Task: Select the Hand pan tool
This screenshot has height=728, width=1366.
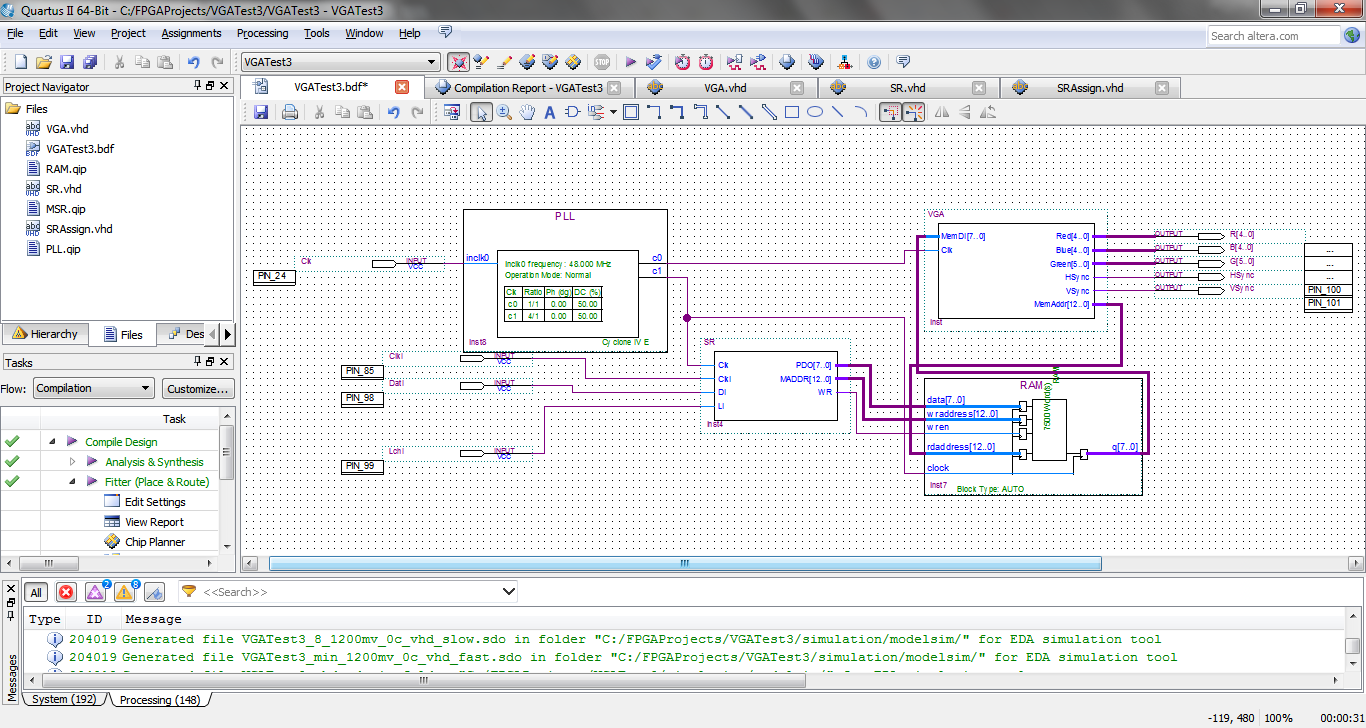Action: click(x=527, y=112)
